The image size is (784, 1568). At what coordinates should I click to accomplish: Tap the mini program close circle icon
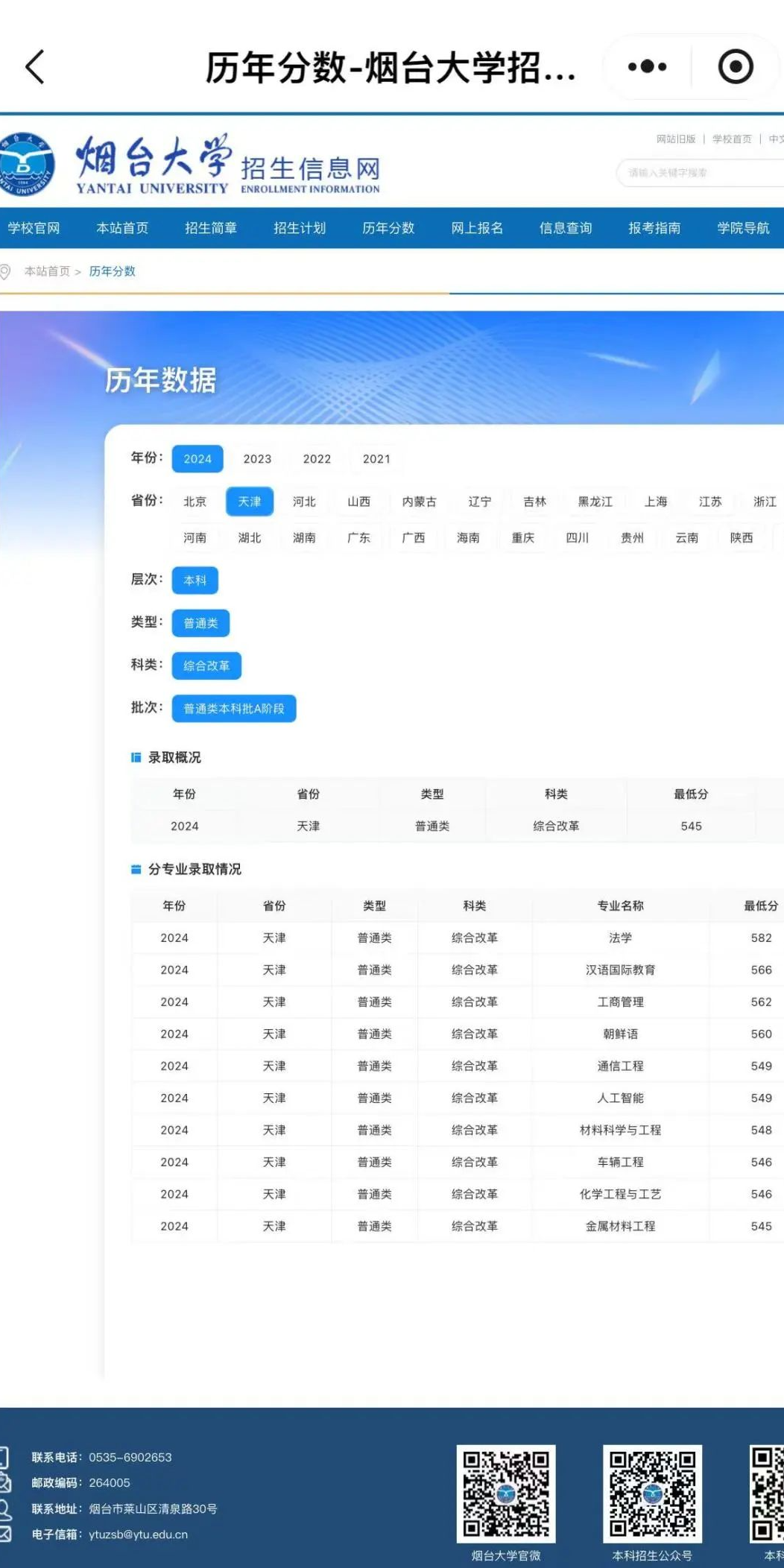tap(735, 67)
